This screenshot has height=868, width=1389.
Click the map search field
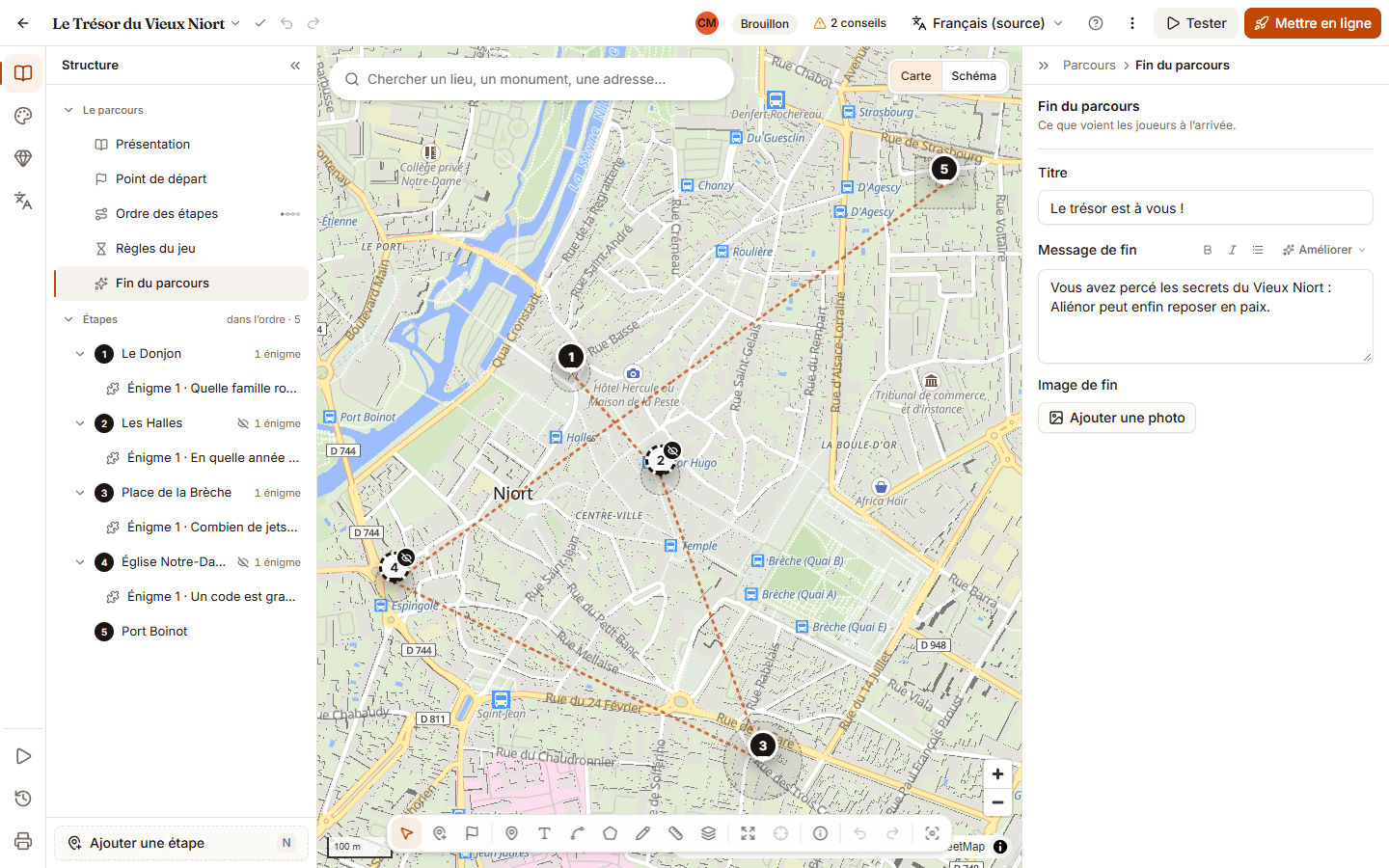531,79
